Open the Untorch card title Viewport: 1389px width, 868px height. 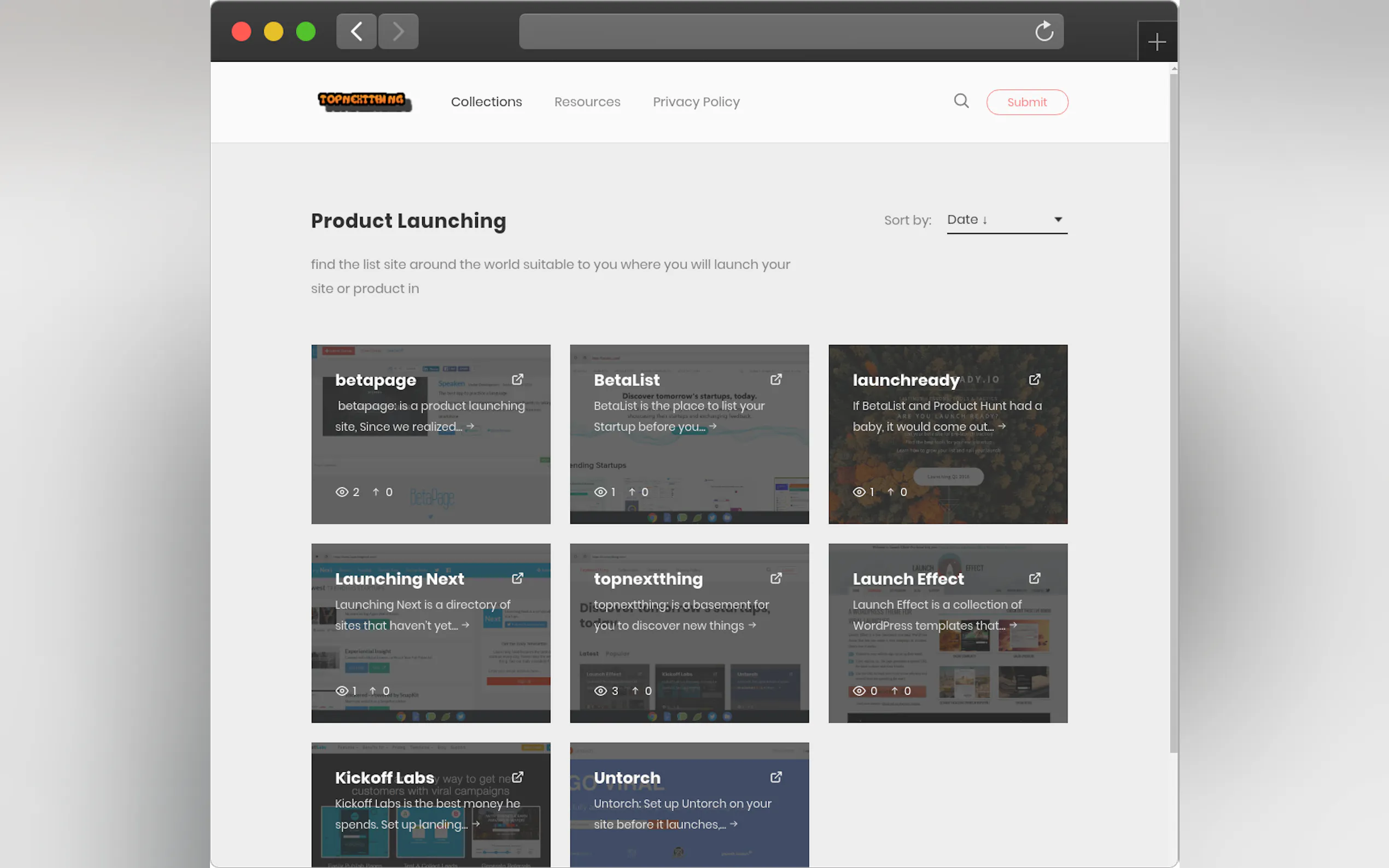(627, 777)
